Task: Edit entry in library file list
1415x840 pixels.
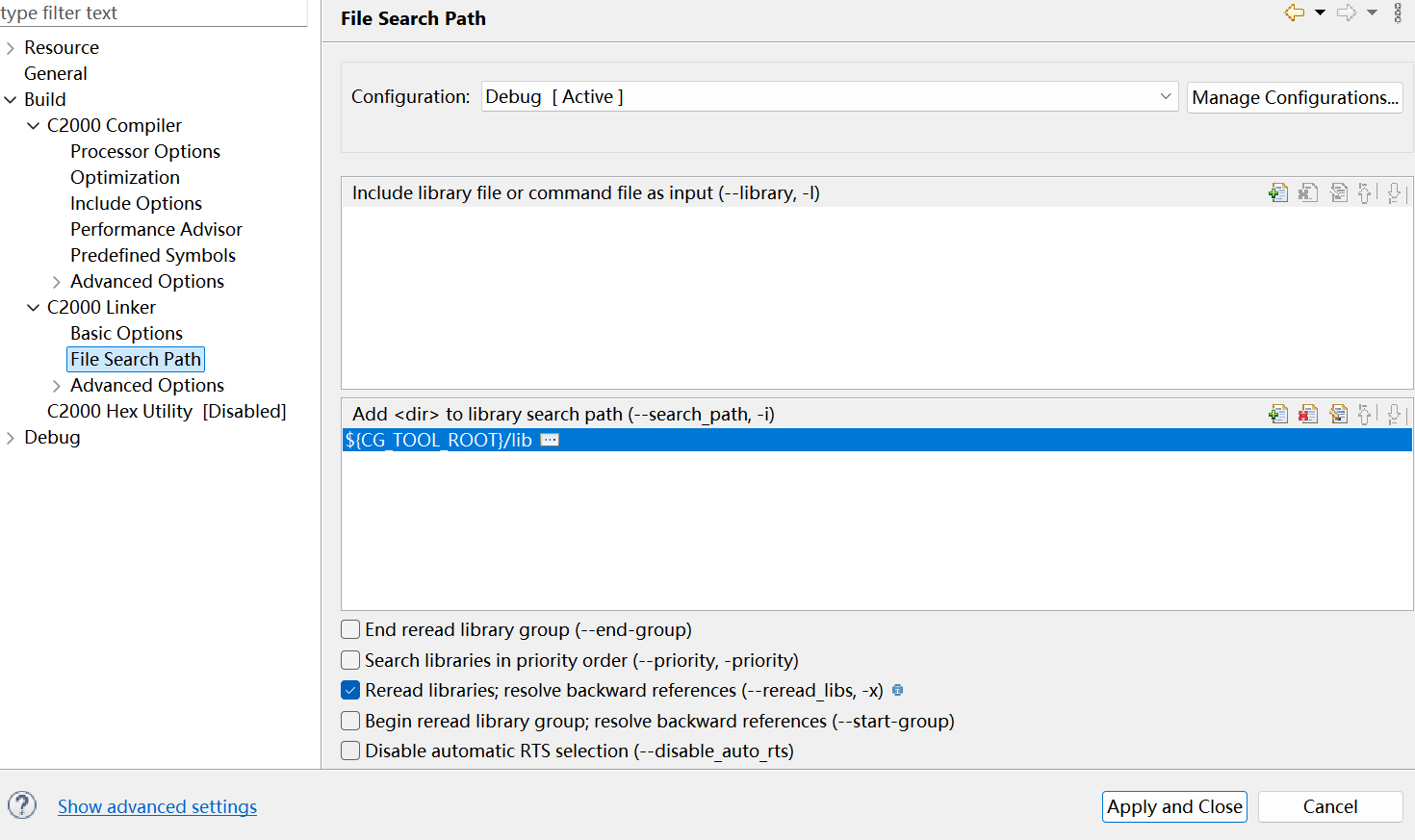Action: pos(1338,192)
